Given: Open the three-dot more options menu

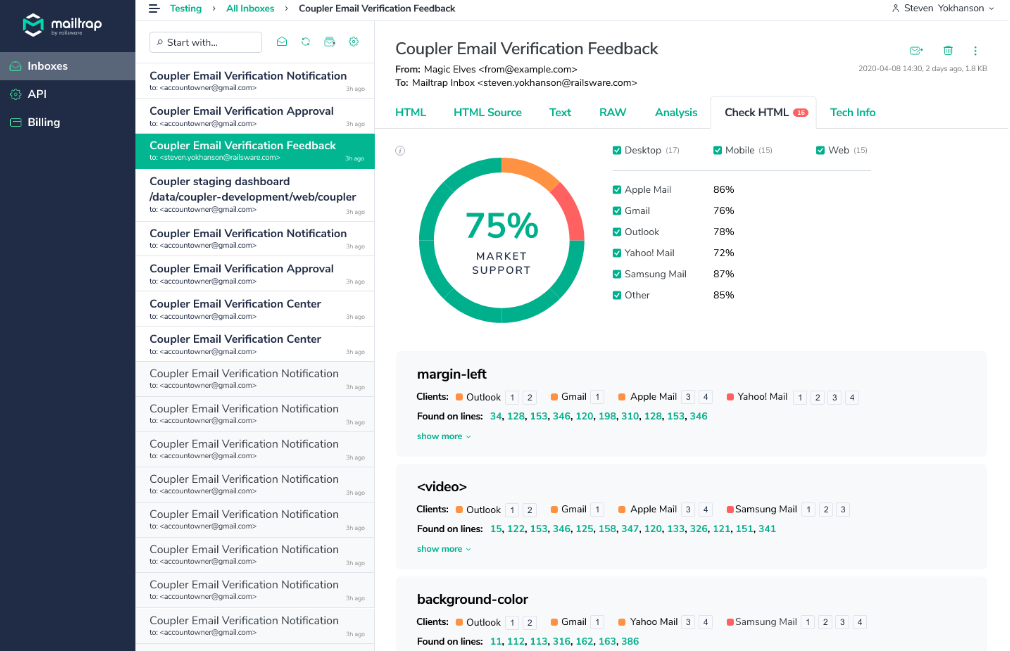Looking at the screenshot, I should pyautogui.click(x=975, y=50).
